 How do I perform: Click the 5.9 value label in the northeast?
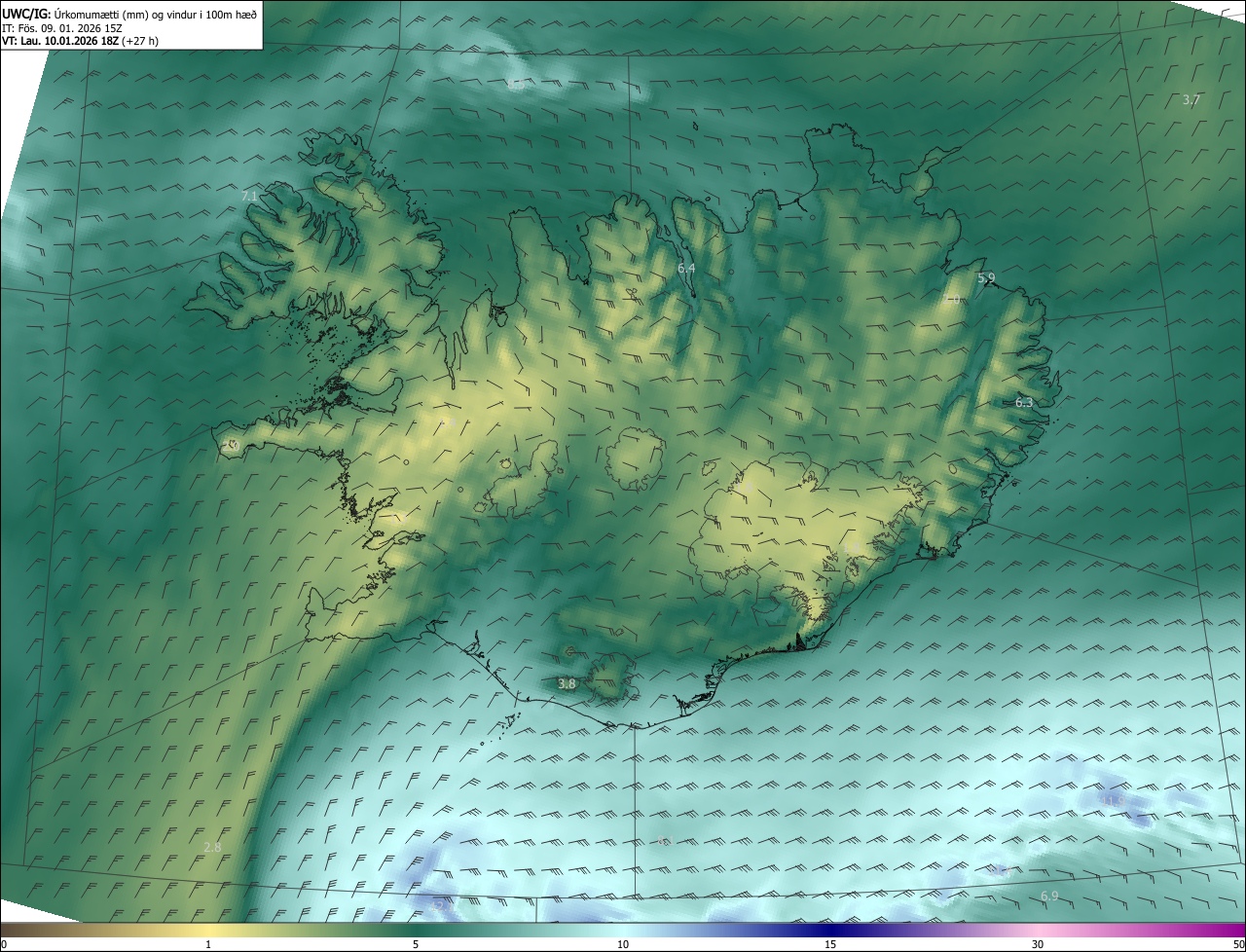point(986,278)
